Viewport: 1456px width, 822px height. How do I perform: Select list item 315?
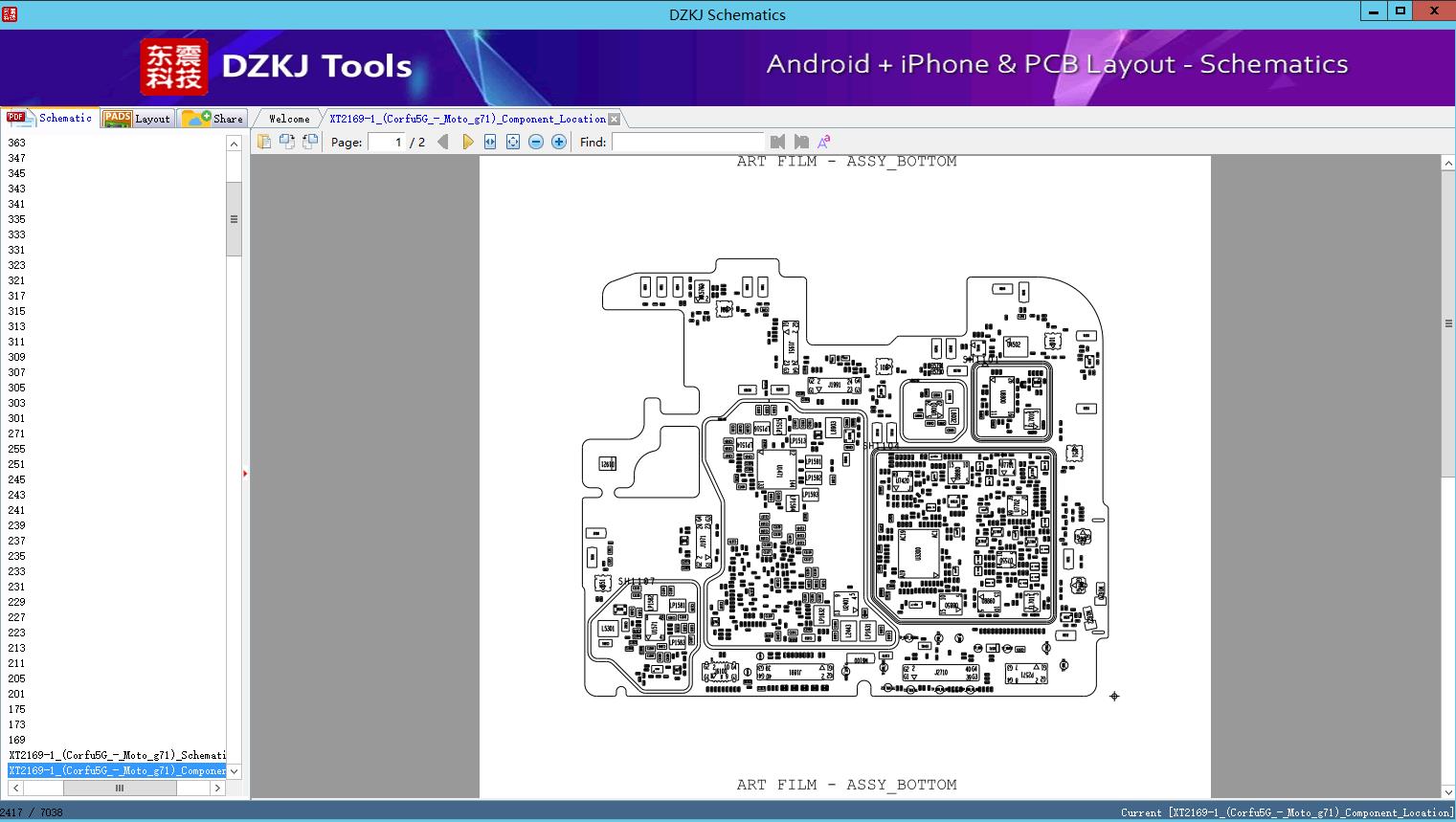coord(17,311)
